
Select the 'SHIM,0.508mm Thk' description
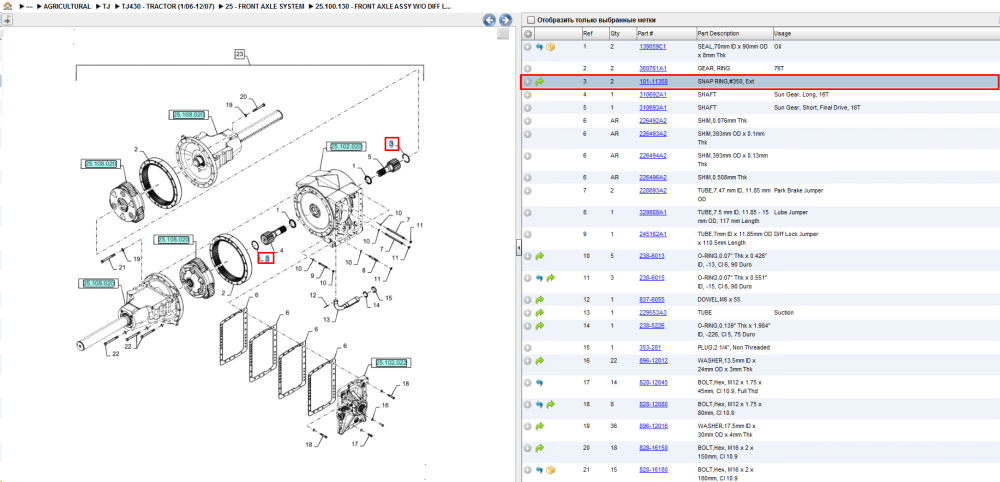(723, 177)
